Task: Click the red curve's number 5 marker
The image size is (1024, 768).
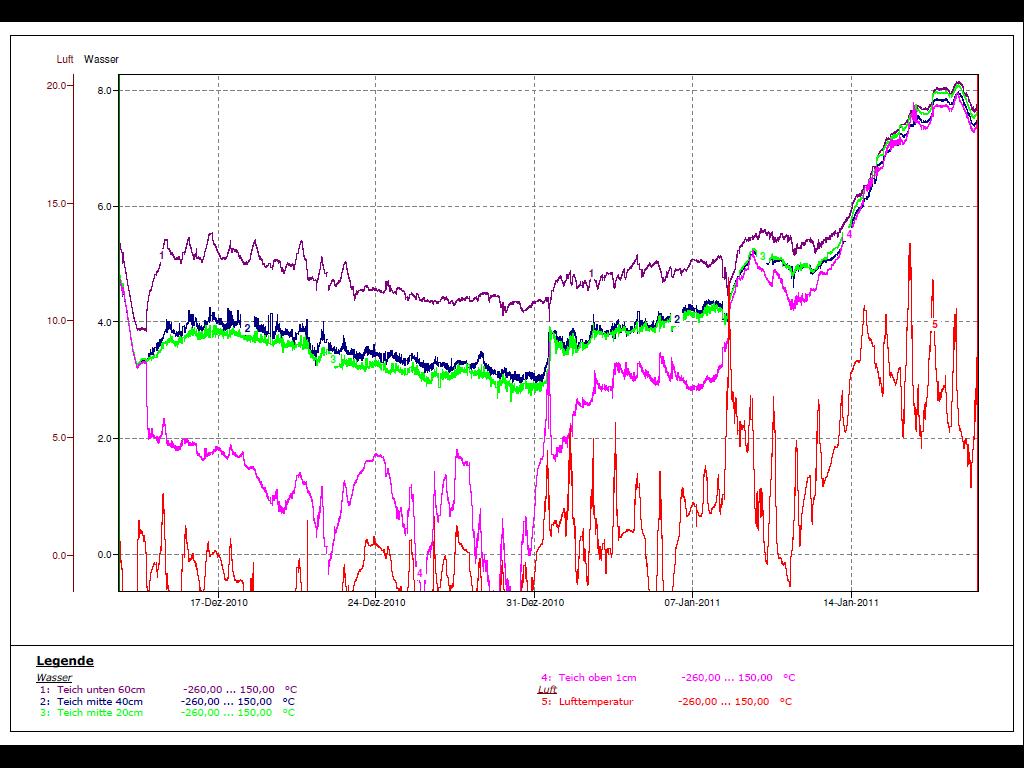Action: tap(935, 324)
